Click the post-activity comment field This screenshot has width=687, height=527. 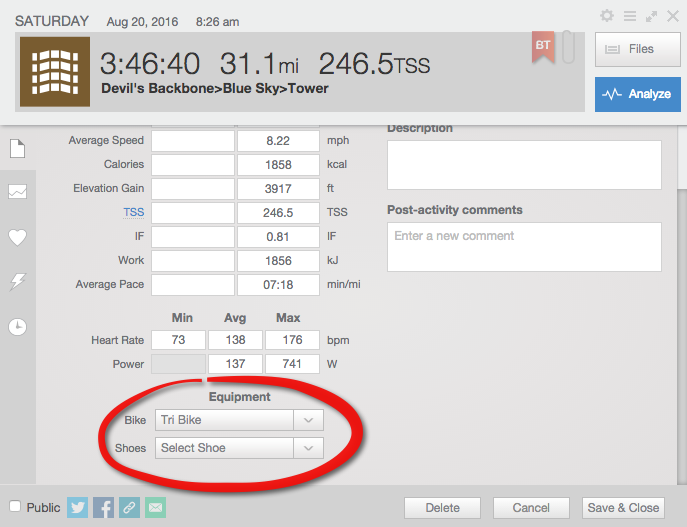coord(524,247)
